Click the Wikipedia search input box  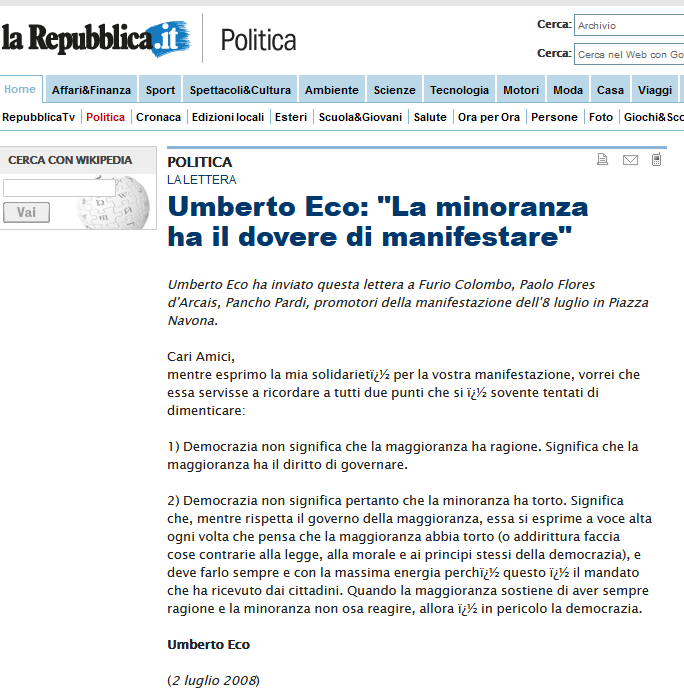click(x=59, y=188)
